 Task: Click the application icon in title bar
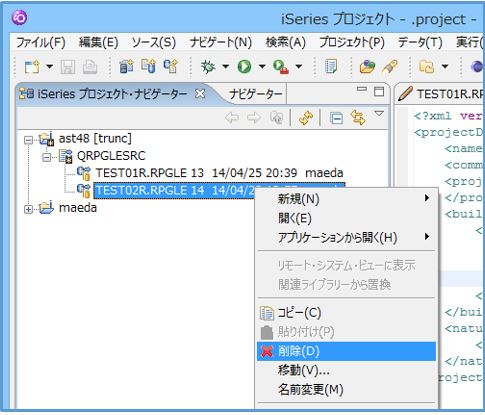[19, 18]
